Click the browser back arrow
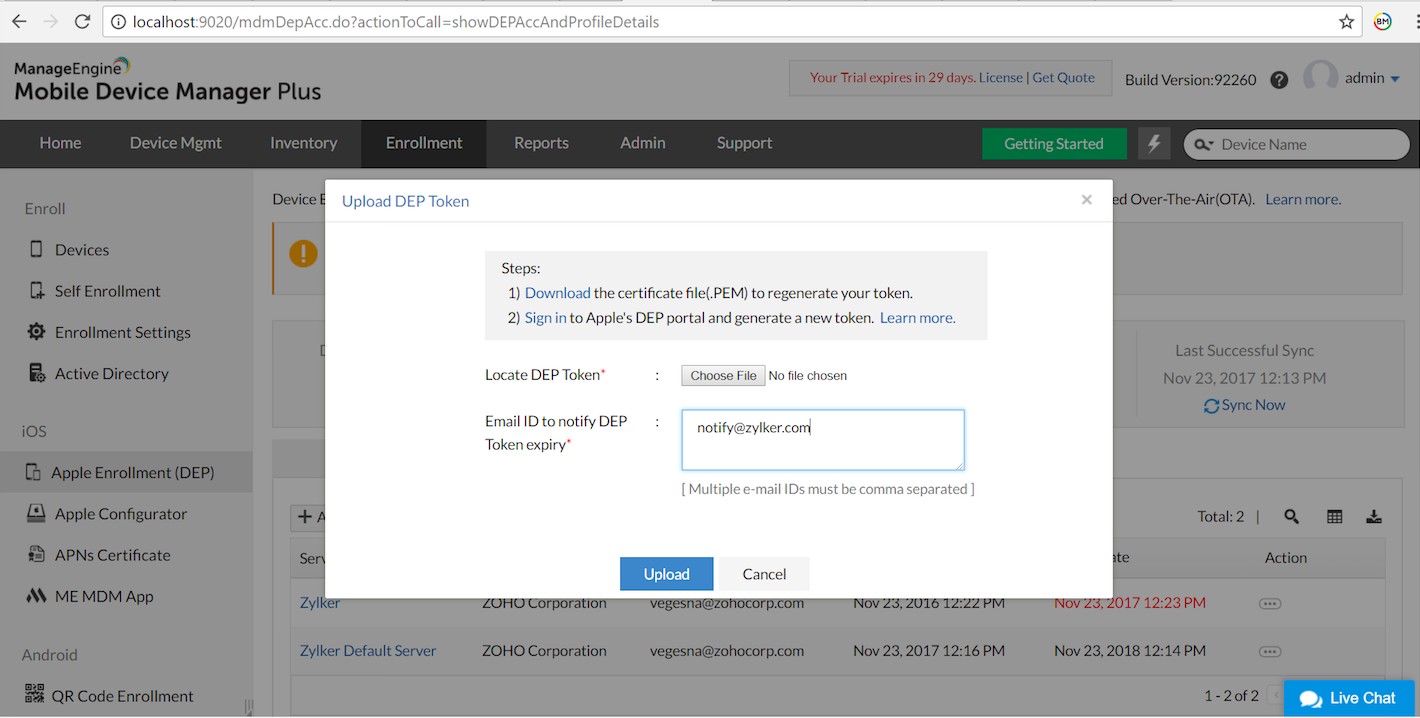1420x718 pixels. [x=21, y=21]
